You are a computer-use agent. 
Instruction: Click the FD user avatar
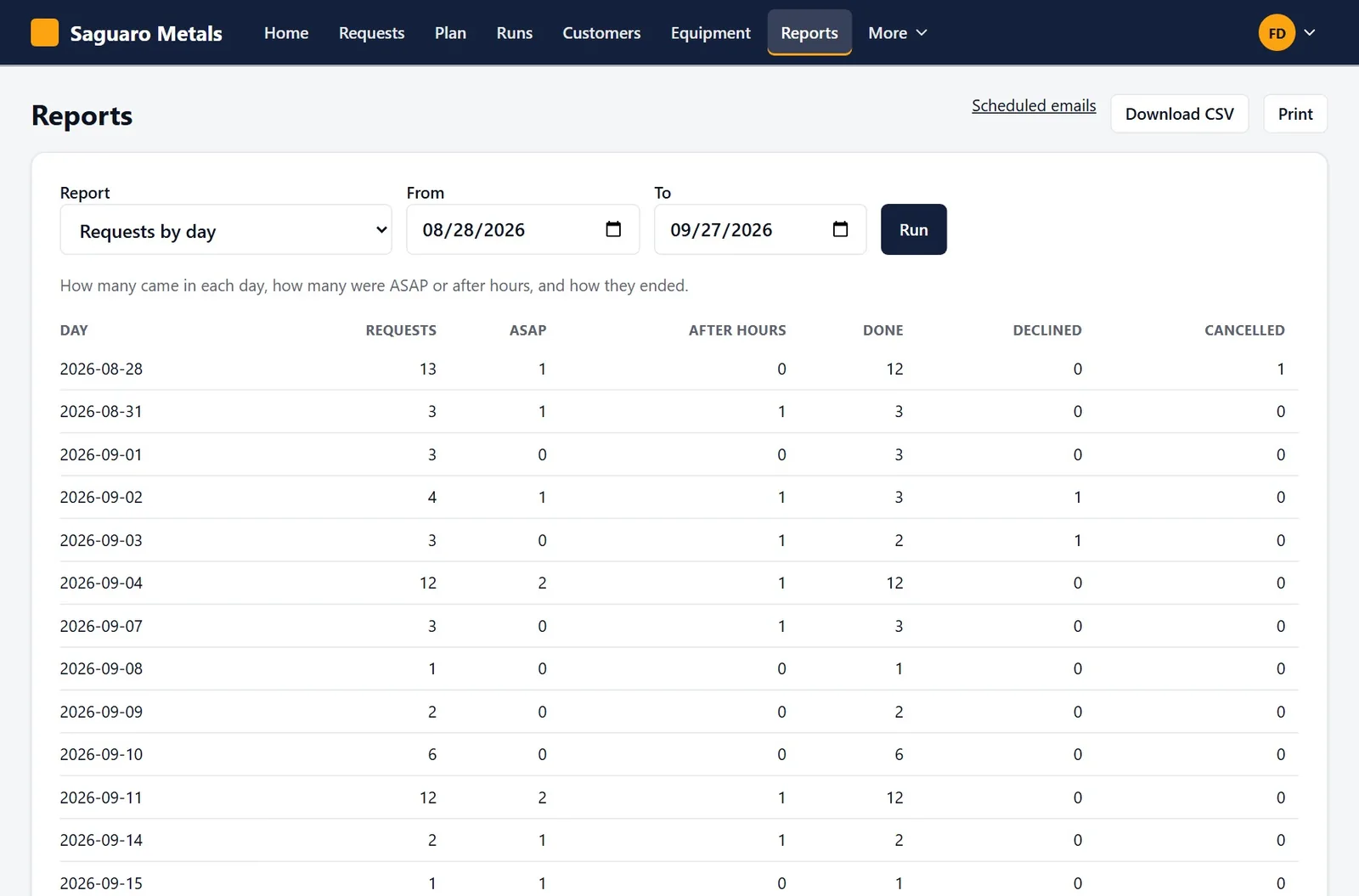(x=1277, y=33)
